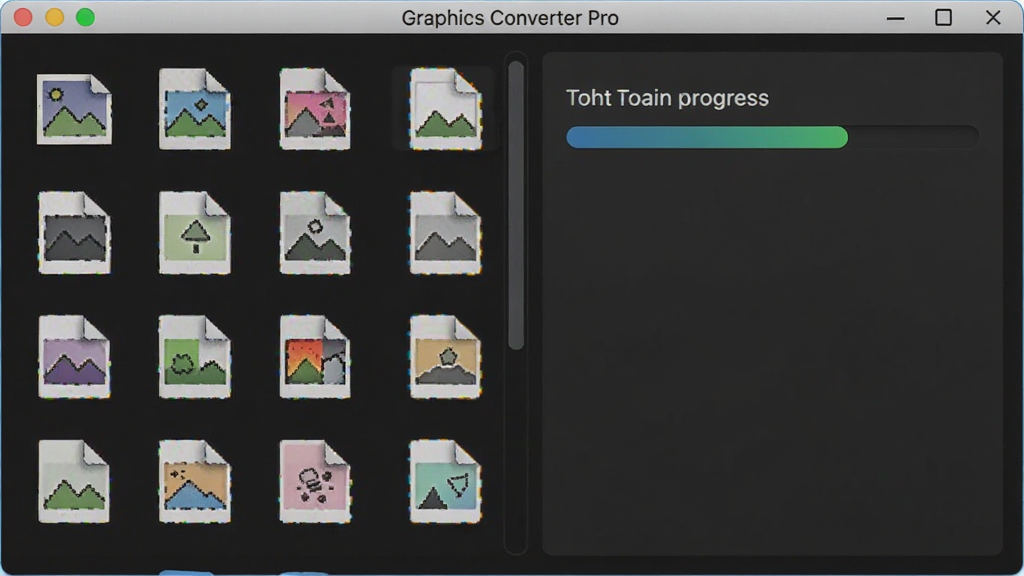Maximize window using the square icon
This screenshot has height=576, width=1024.
click(943, 18)
